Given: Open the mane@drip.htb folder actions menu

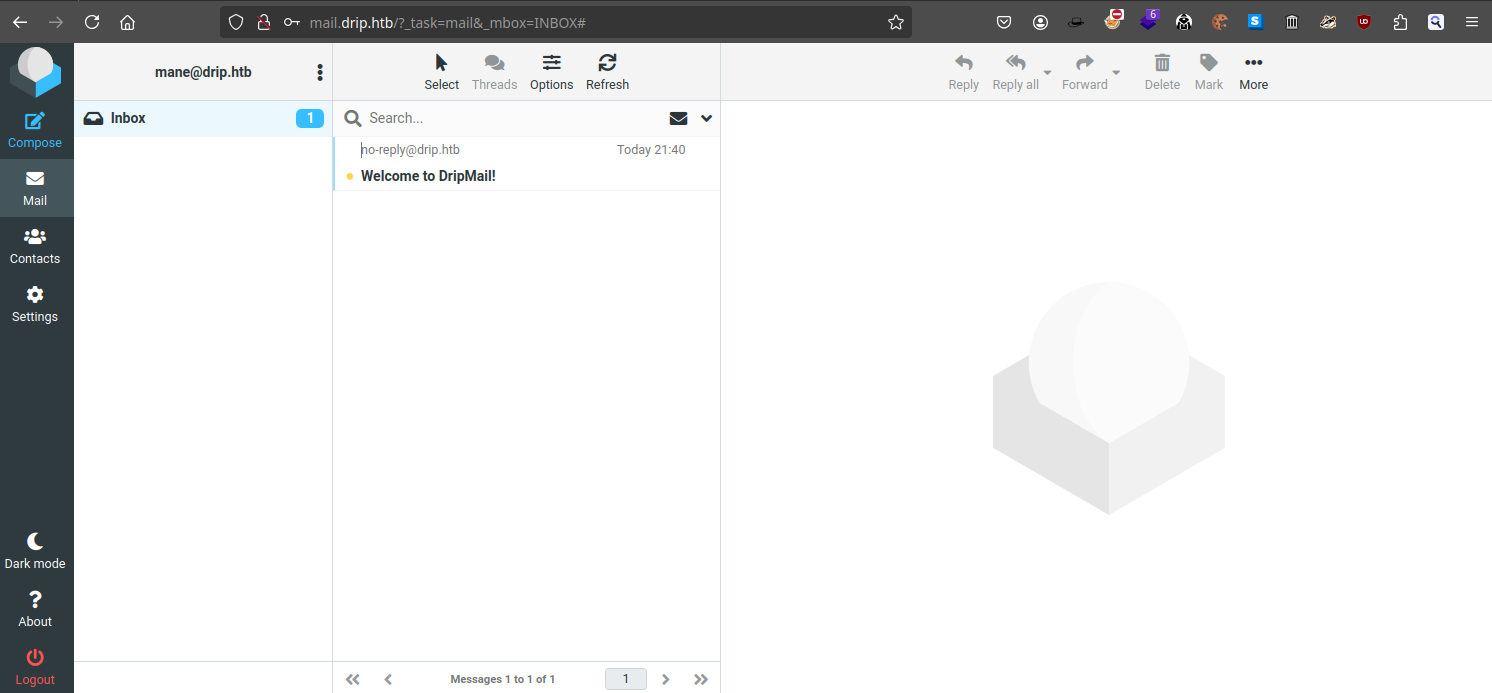Looking at the screenshot, I should pos(319,72).
